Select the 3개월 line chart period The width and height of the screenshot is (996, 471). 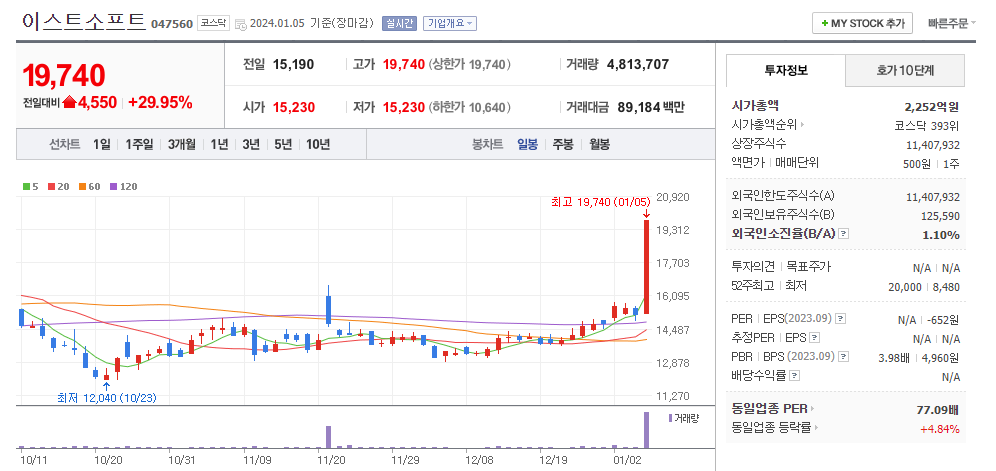point(182,144)
